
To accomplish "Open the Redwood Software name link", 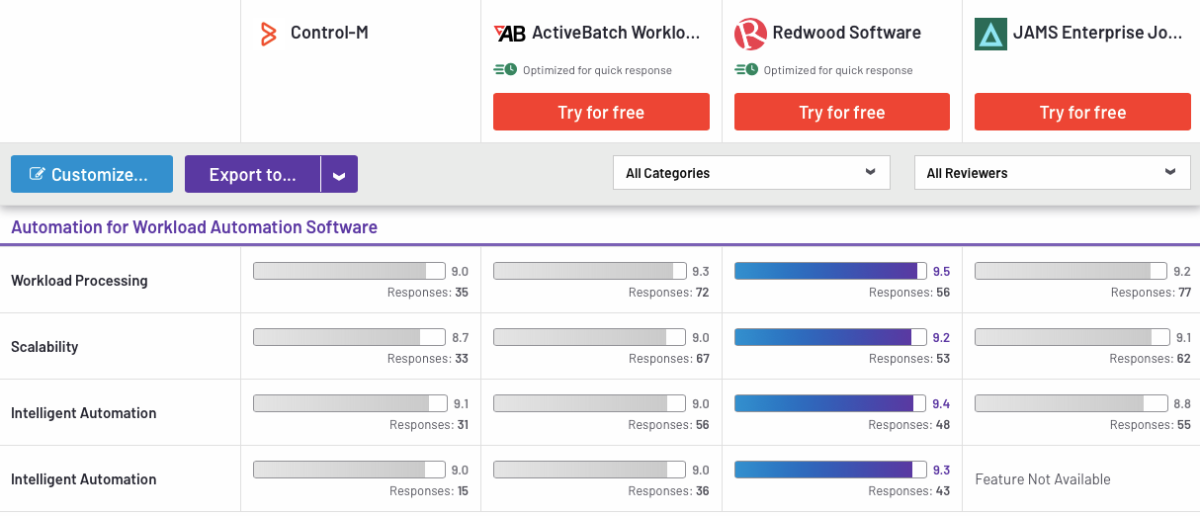I will click(x=847, y=33).
